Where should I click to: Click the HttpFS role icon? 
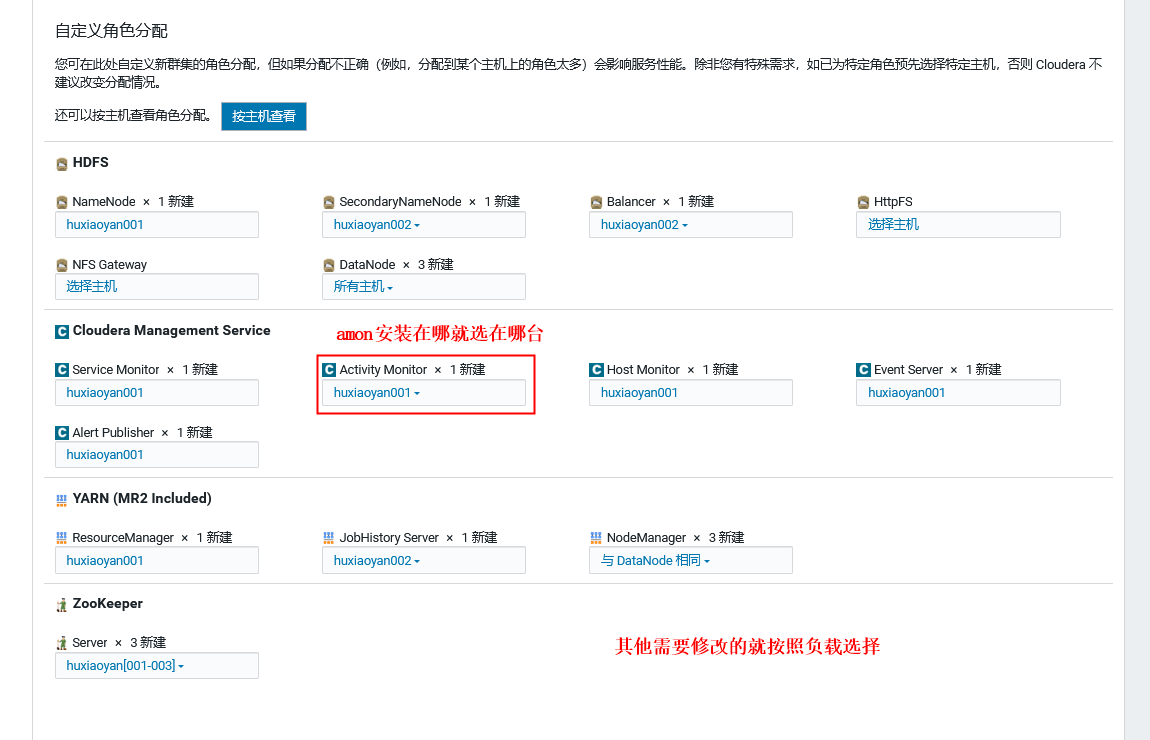(x=863, y=202)
